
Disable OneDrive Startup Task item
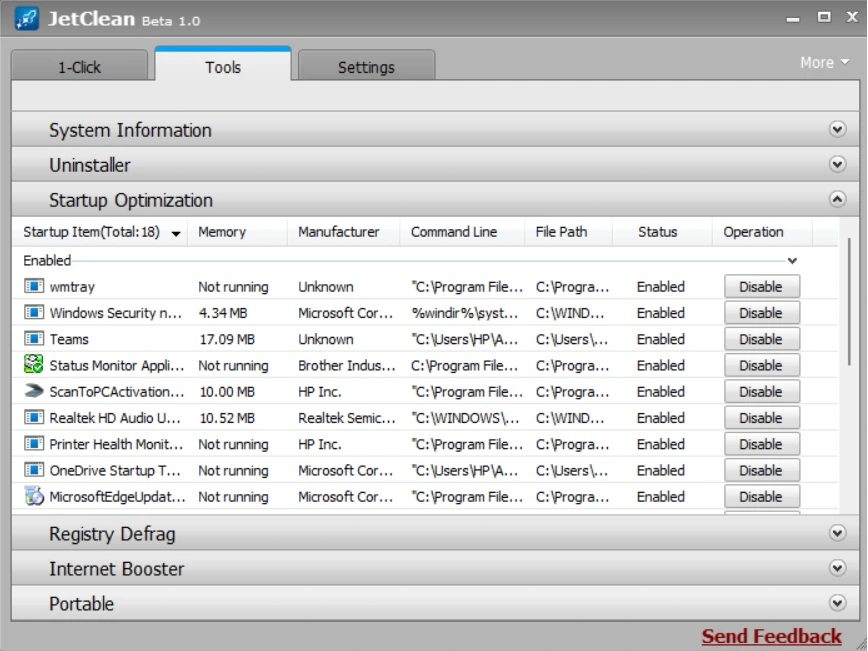tap(762, 471)
